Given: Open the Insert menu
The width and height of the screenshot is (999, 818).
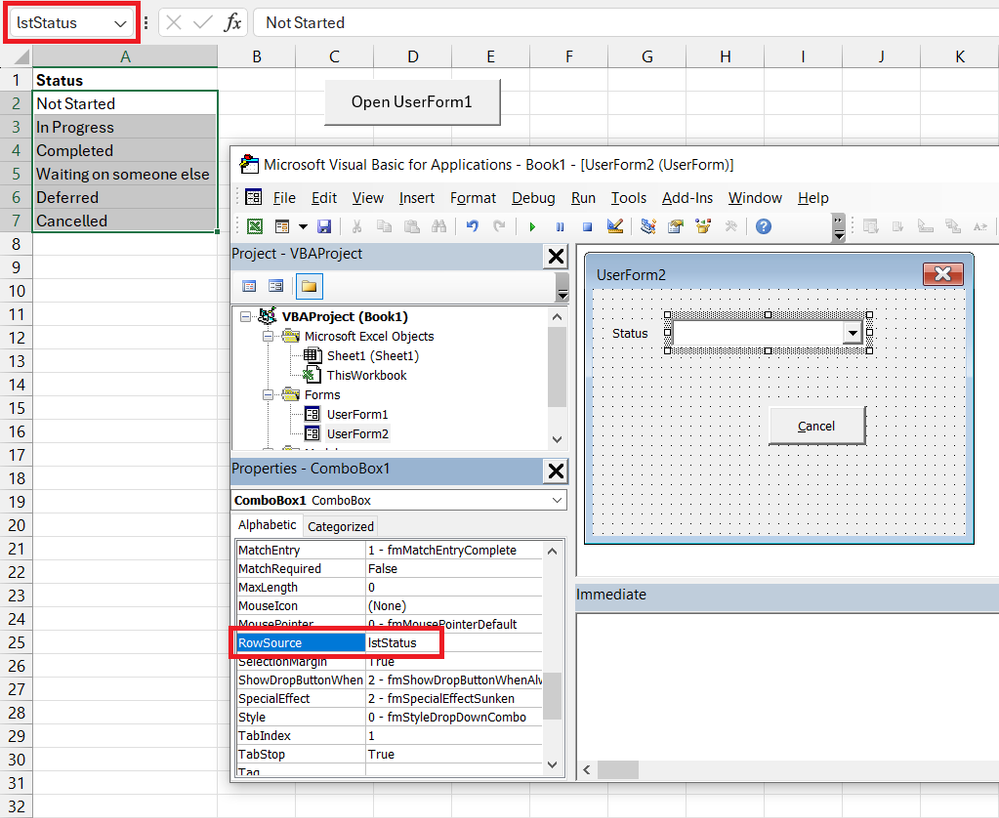Looking at the screenshot, I should [417, 198].
